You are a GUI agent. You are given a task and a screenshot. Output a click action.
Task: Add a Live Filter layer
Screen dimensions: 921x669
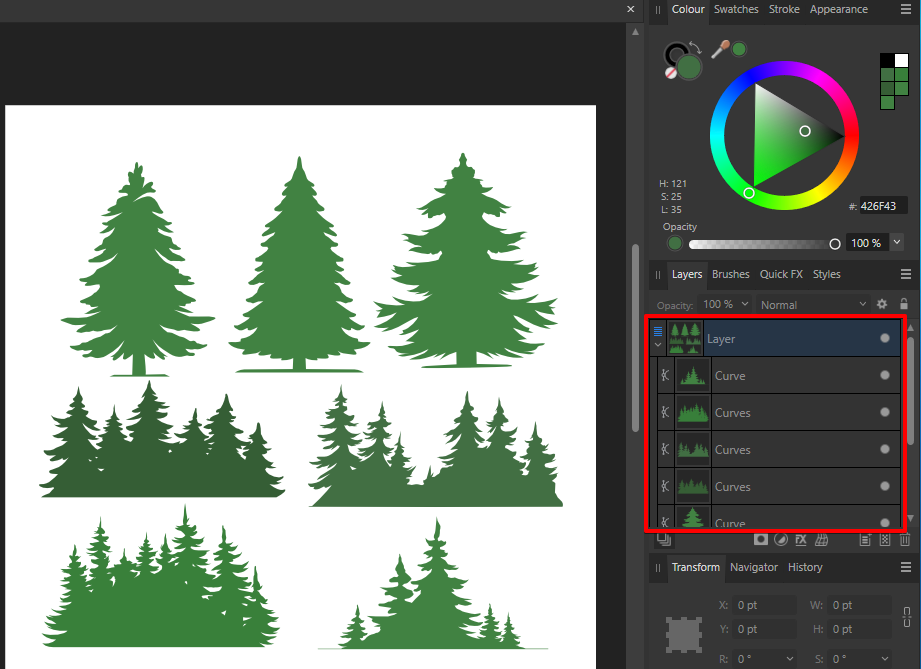point(820,540)
